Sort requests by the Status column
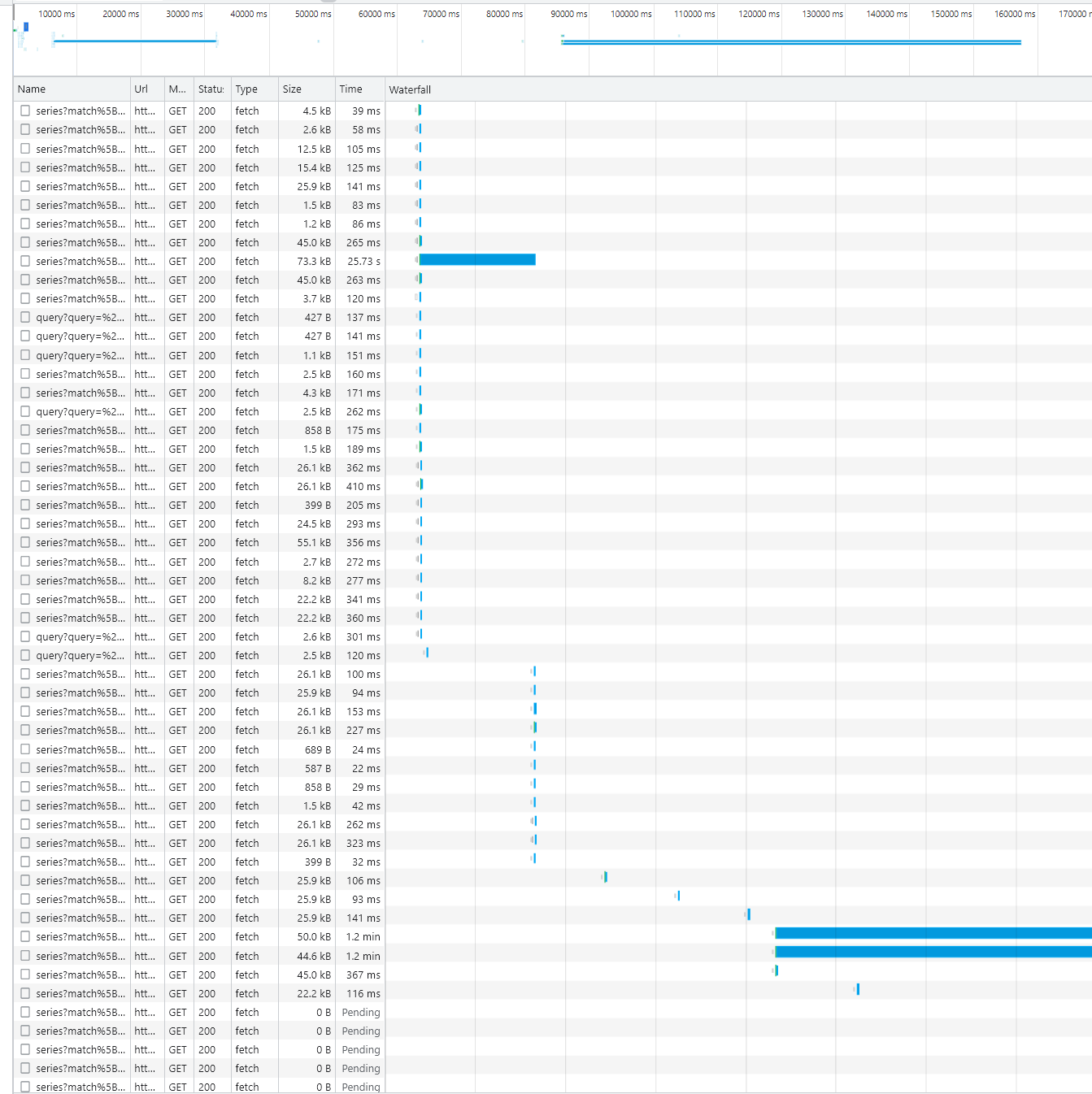 click(x=211, y=89)
